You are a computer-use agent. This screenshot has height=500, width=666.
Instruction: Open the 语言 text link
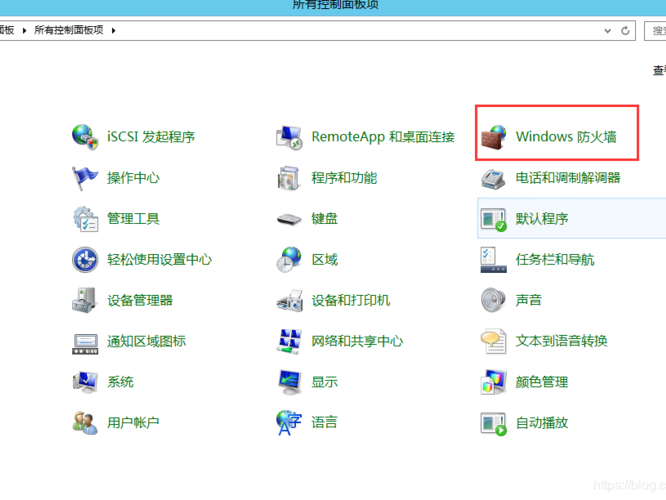[x=325, y=423]
